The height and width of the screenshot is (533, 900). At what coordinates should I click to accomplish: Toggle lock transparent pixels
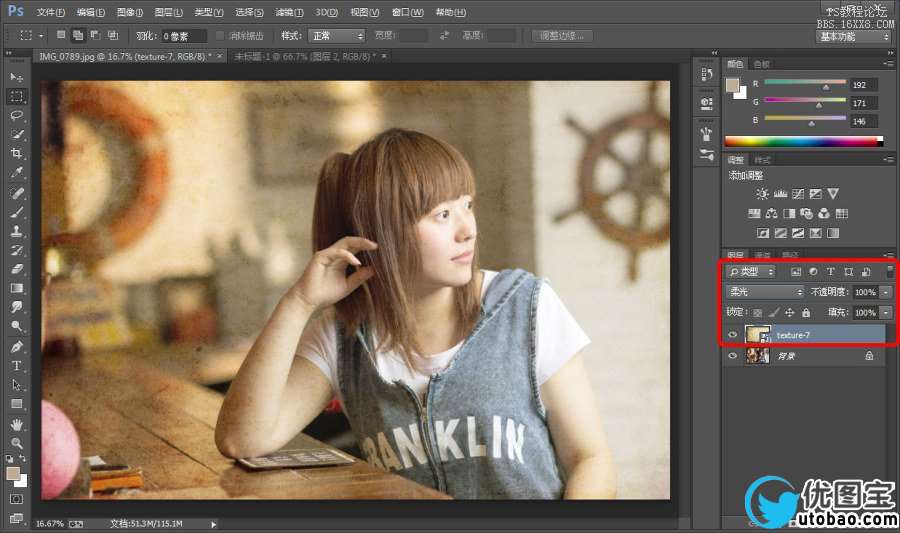[x=758, y=313]
